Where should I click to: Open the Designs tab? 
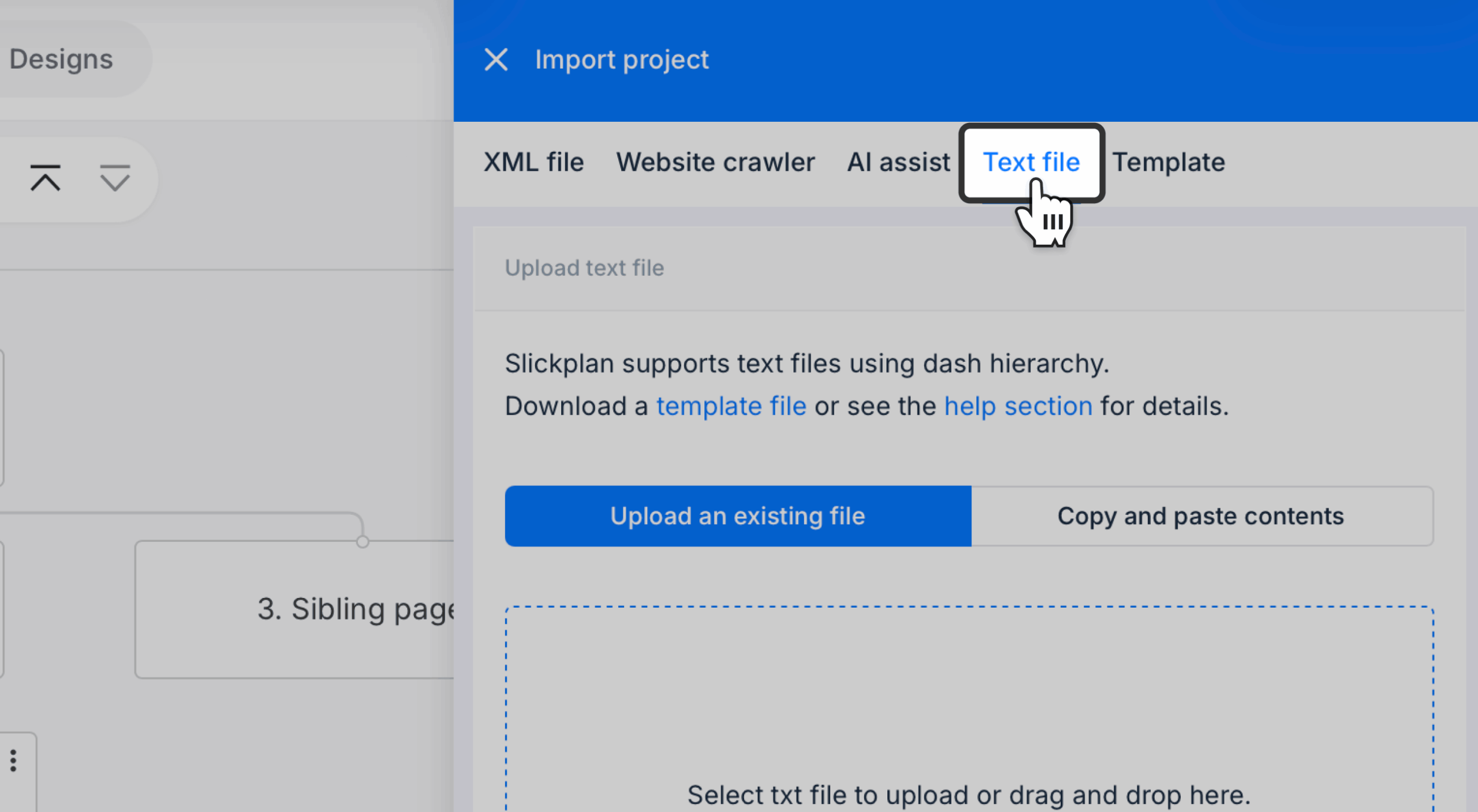coord(61,59)
